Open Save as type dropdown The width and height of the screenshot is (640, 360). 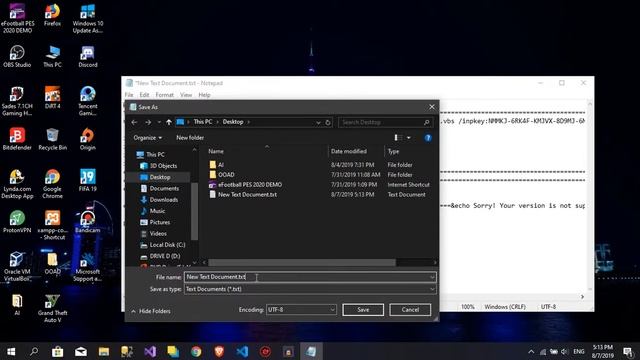[x=310, y=289]
